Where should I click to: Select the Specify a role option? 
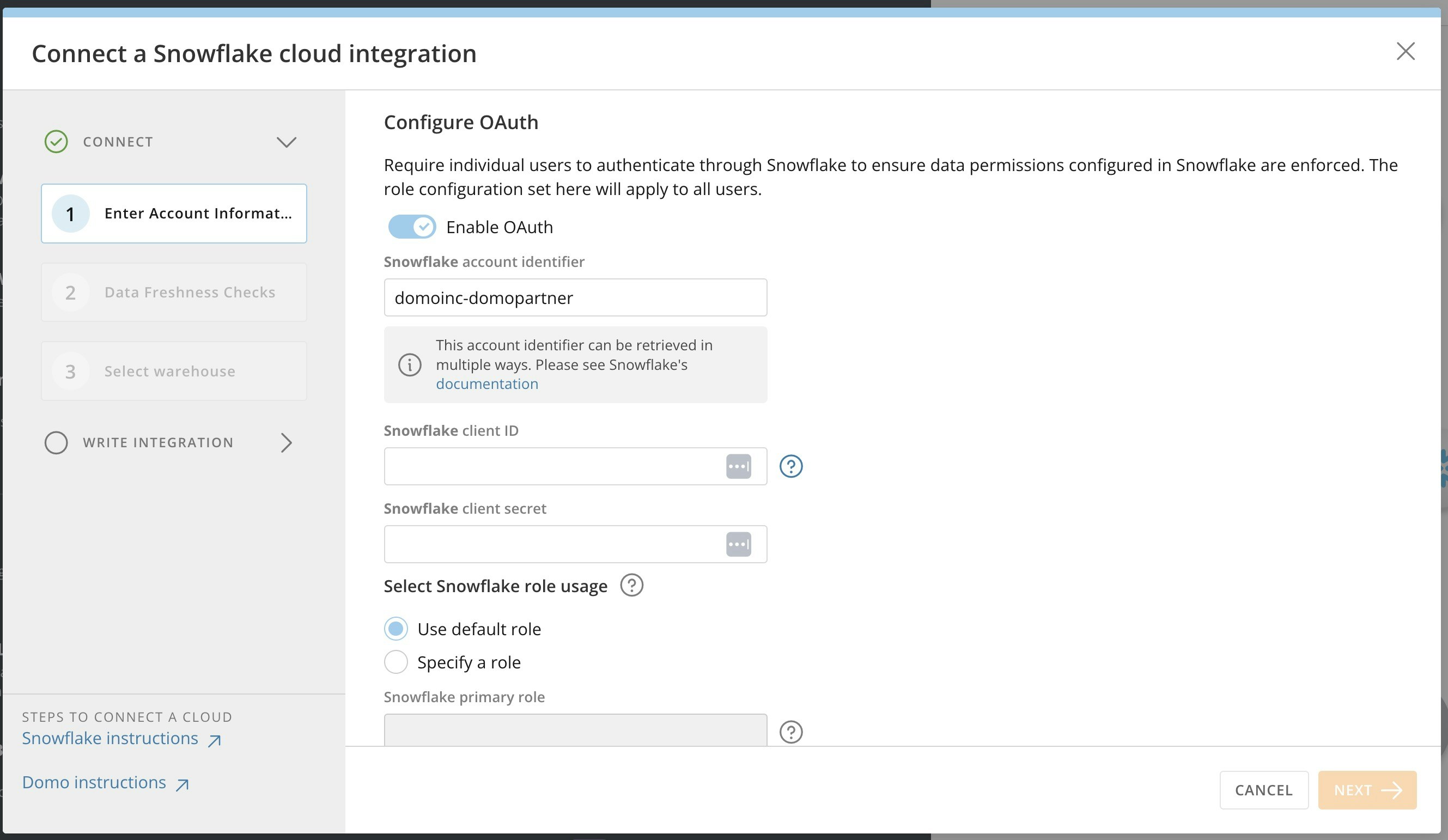pyautogui.click(x=396, y=662)
